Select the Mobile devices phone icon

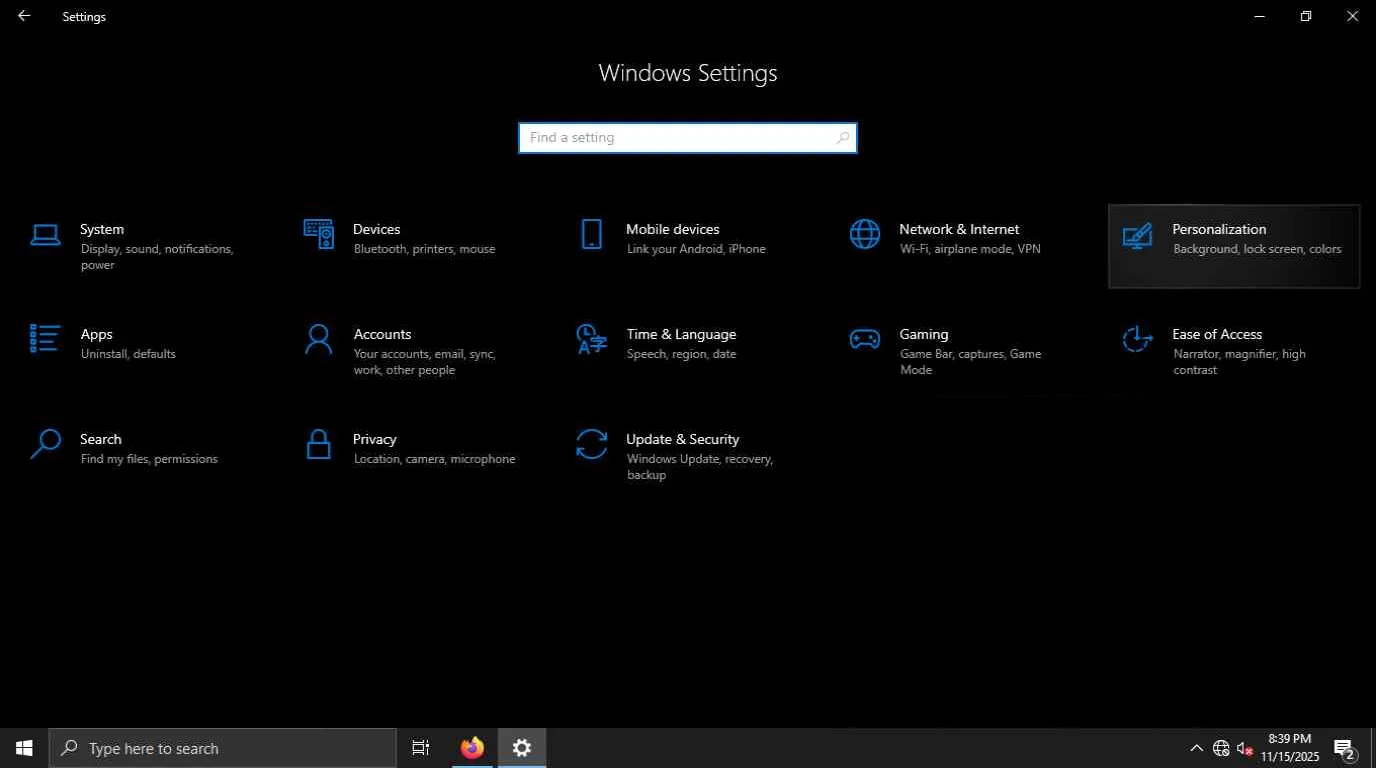591,234
